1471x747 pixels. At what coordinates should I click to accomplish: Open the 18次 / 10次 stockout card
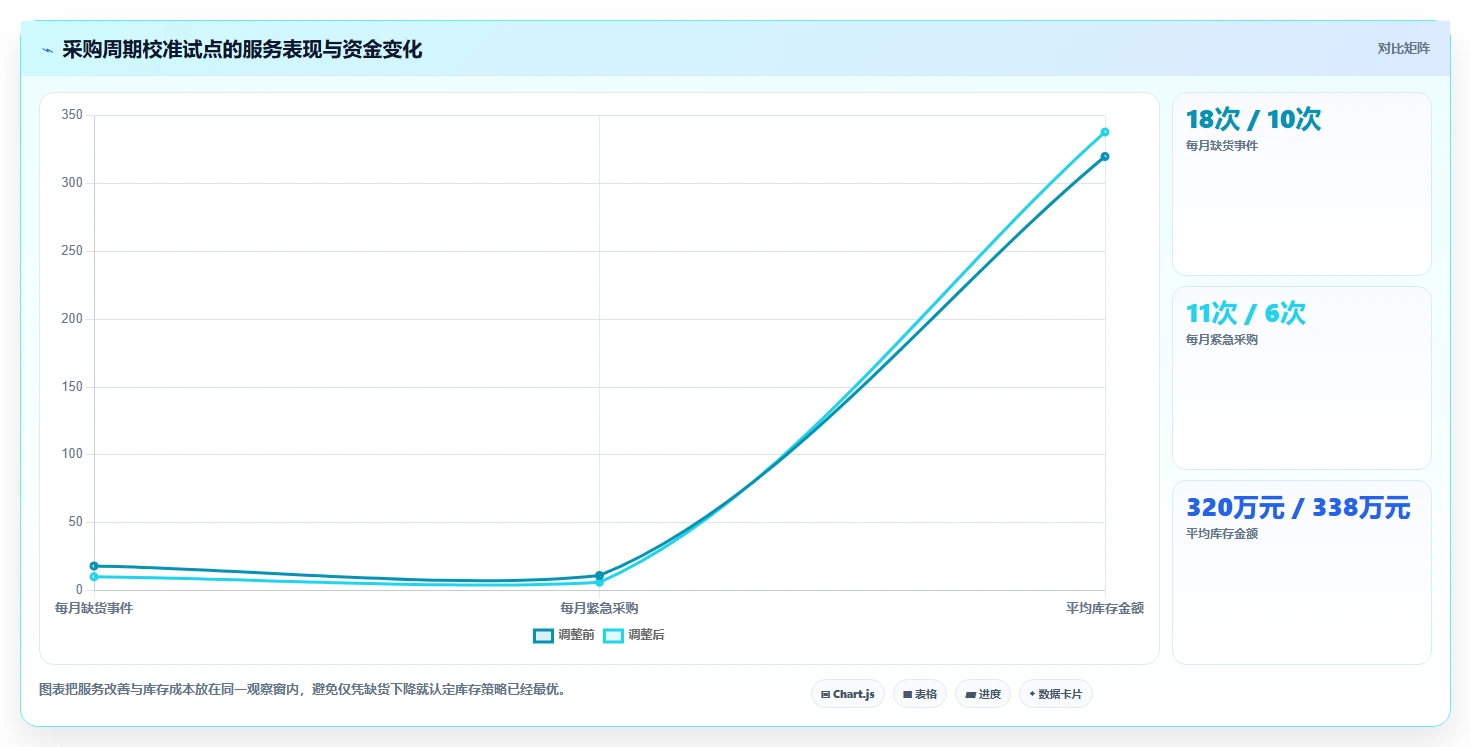click(1302, 184)
